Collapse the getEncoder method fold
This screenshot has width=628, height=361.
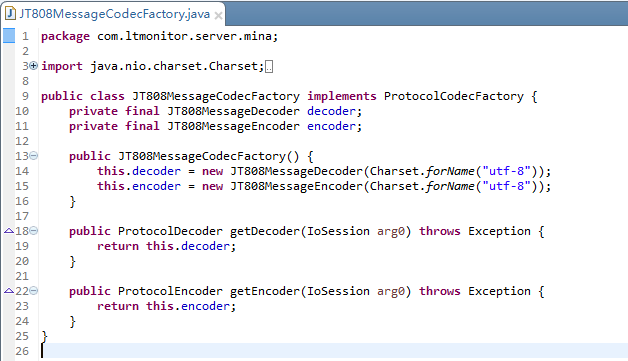[34, 290]
